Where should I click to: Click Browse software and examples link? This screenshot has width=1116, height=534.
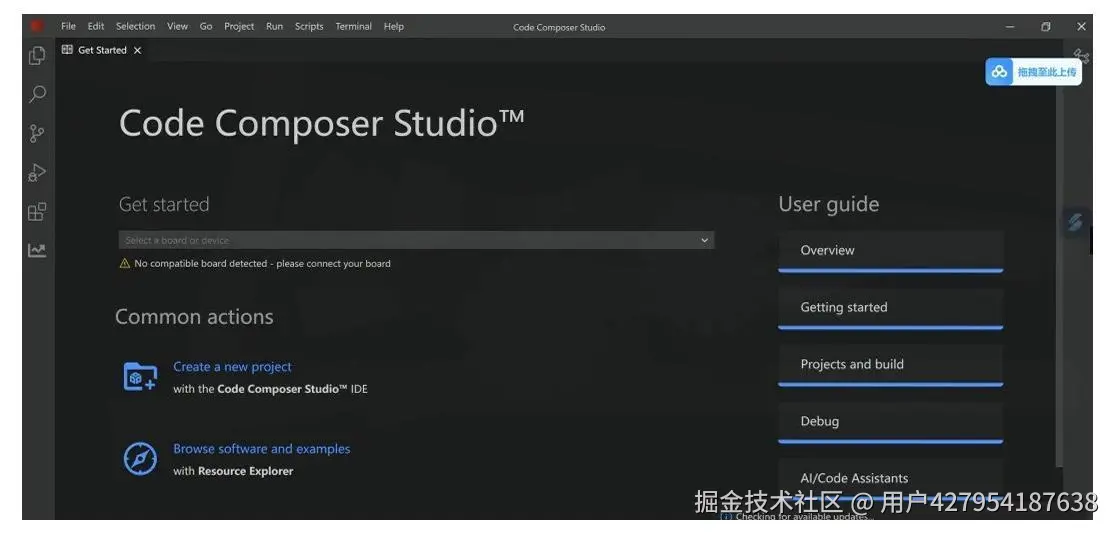click(261, 449)
